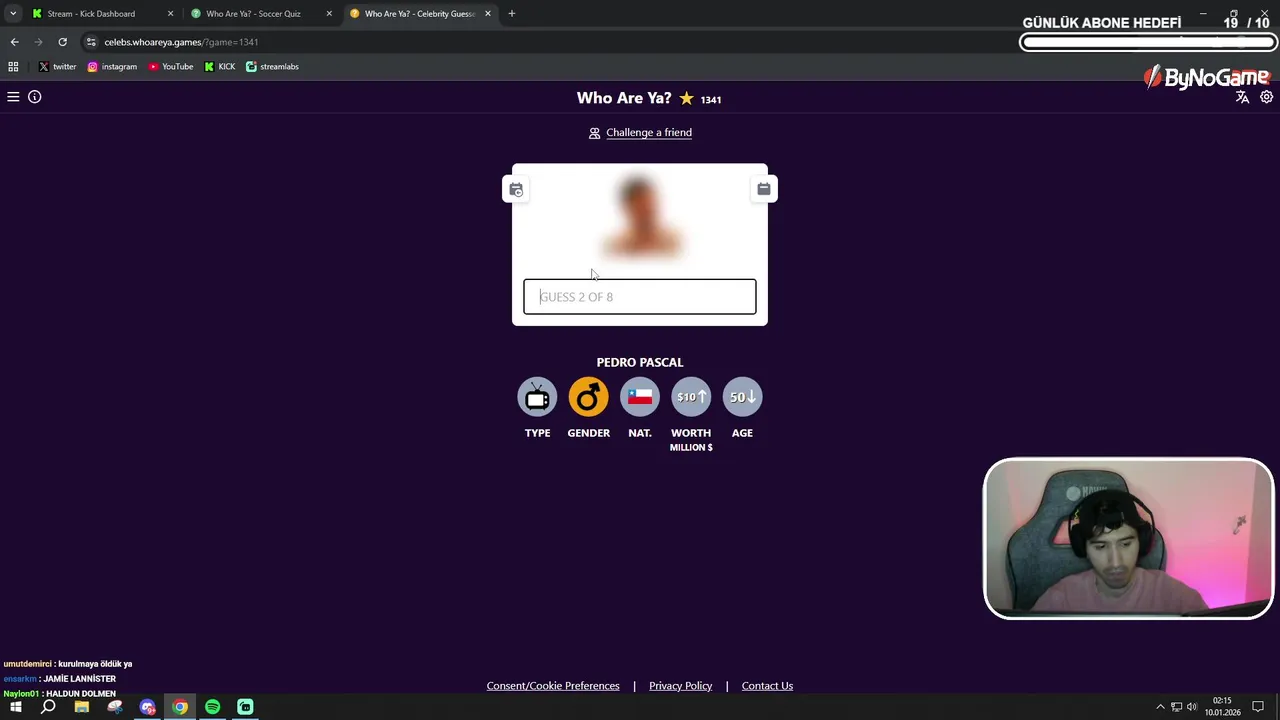This screenshot has height=720, width=1280.
Task: Click the Chile flag nationality icon
Action: click(x=640, y=397)
